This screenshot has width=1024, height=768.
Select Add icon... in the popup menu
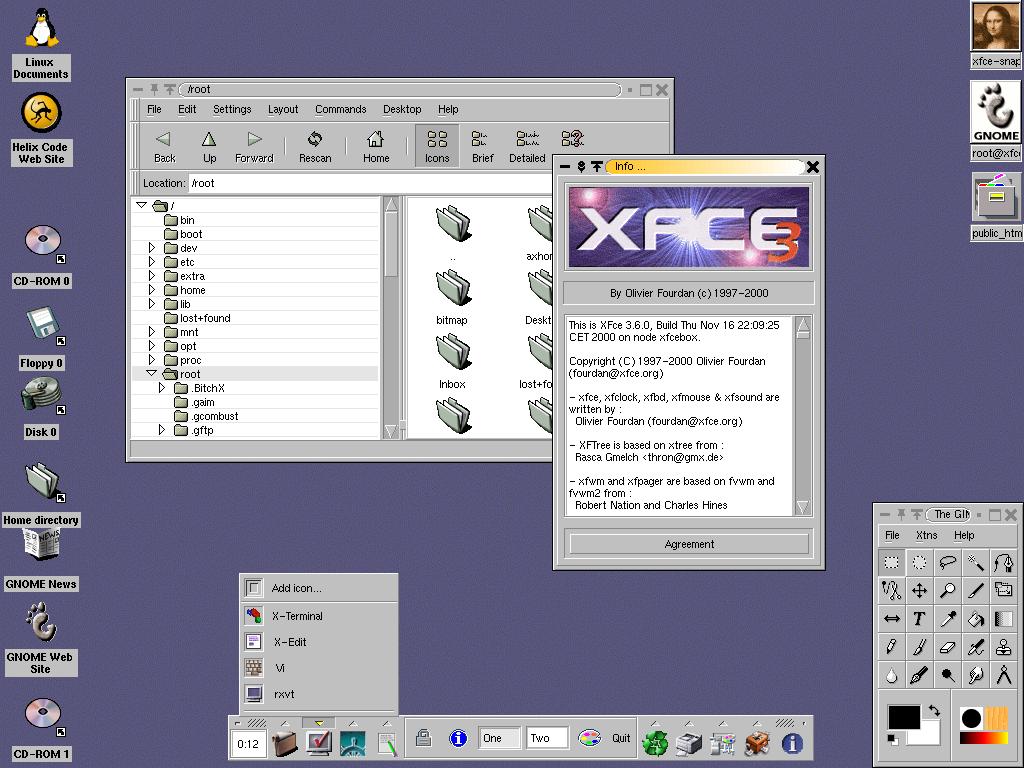pos(319,588)
